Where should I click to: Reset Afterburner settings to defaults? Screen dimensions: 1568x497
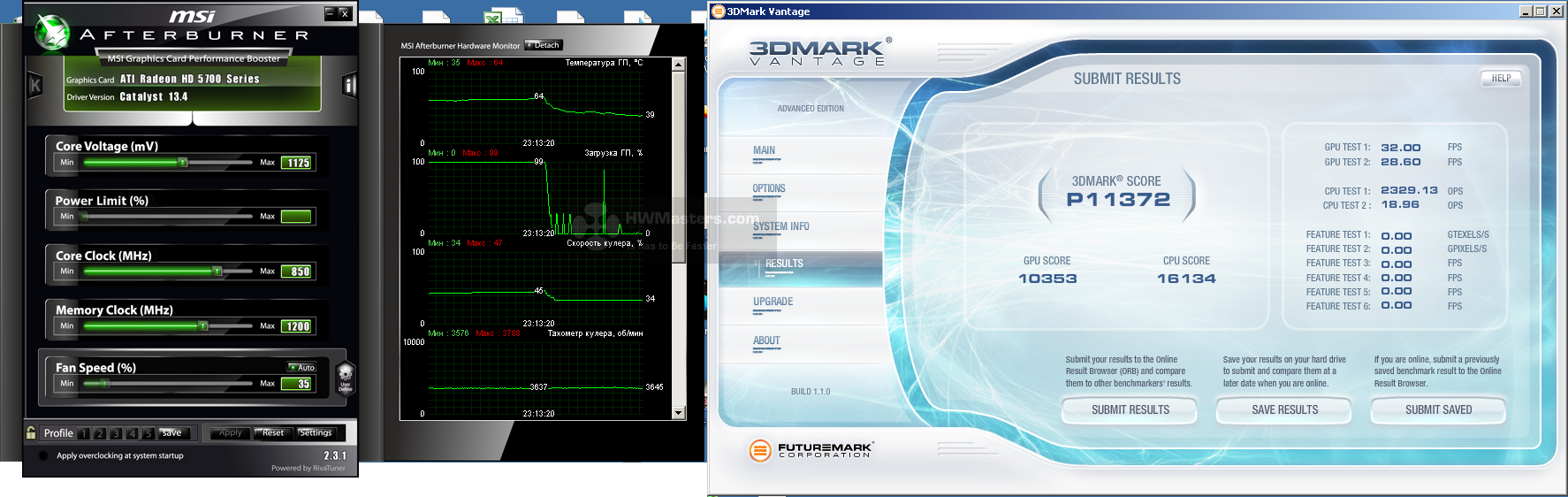(x=273, y=433)
